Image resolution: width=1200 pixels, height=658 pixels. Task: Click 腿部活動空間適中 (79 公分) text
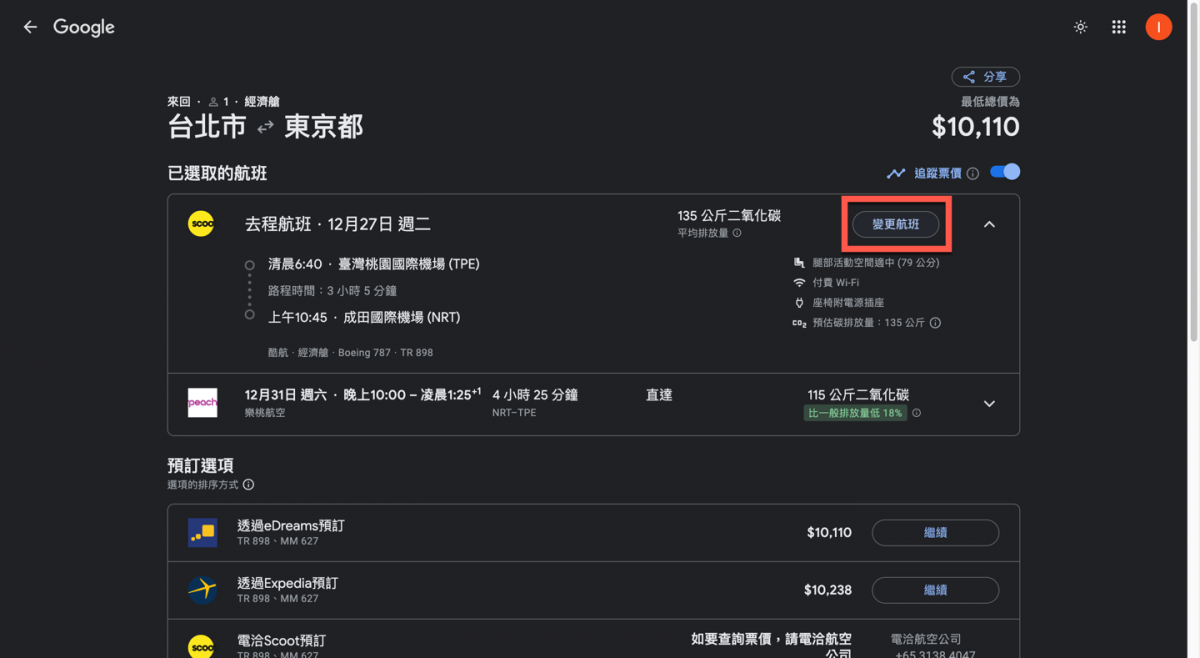(874, 263)
